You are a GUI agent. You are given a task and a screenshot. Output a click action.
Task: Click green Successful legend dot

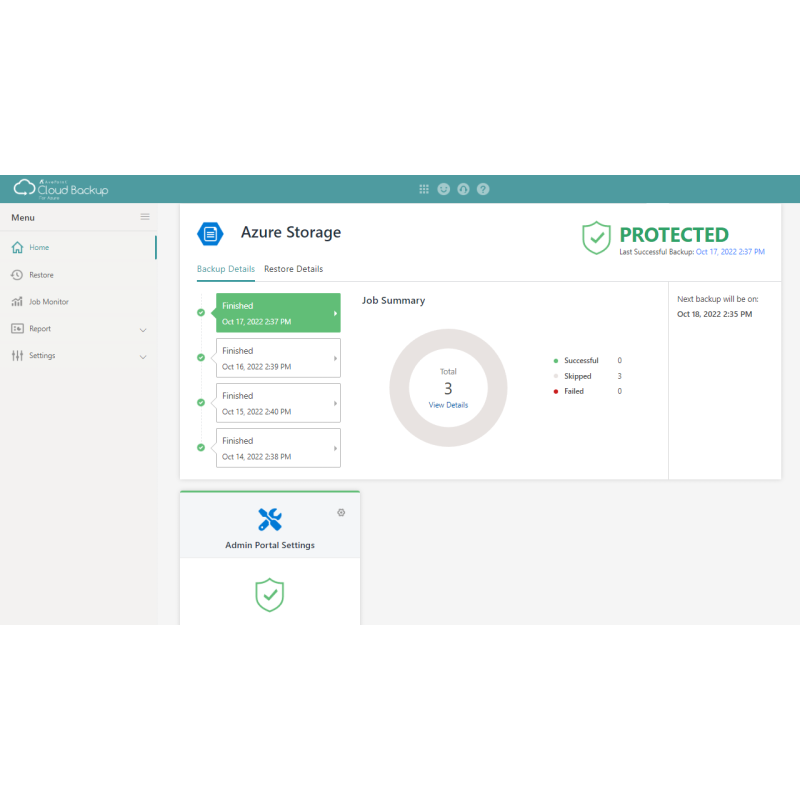pos(556,361)
